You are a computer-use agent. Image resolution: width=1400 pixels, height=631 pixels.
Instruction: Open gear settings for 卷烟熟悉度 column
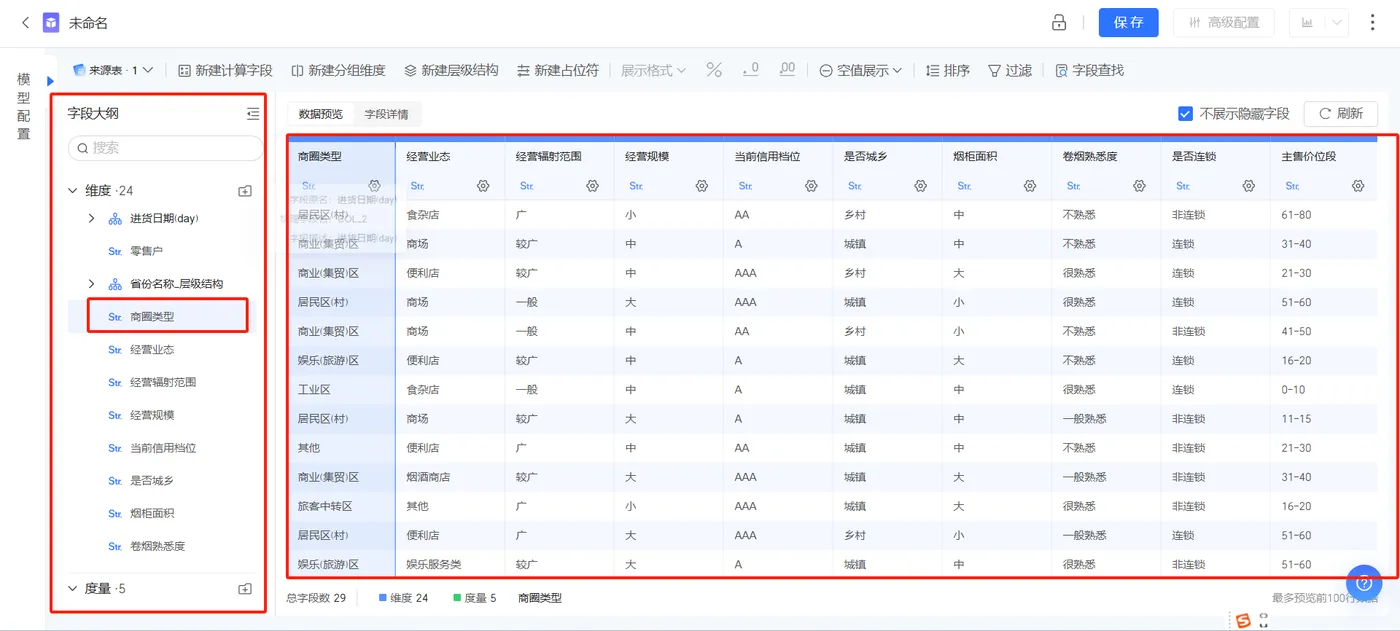[1139, 186]
